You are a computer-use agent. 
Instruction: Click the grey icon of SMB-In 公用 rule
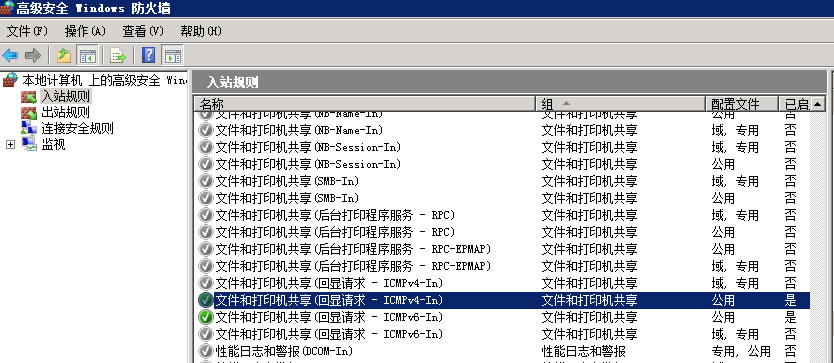[205, 198]
